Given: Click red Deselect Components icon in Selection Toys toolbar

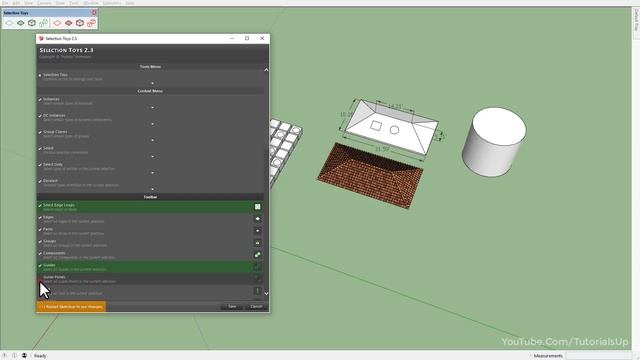Looking at the screenshot, I should coord(91,23).
